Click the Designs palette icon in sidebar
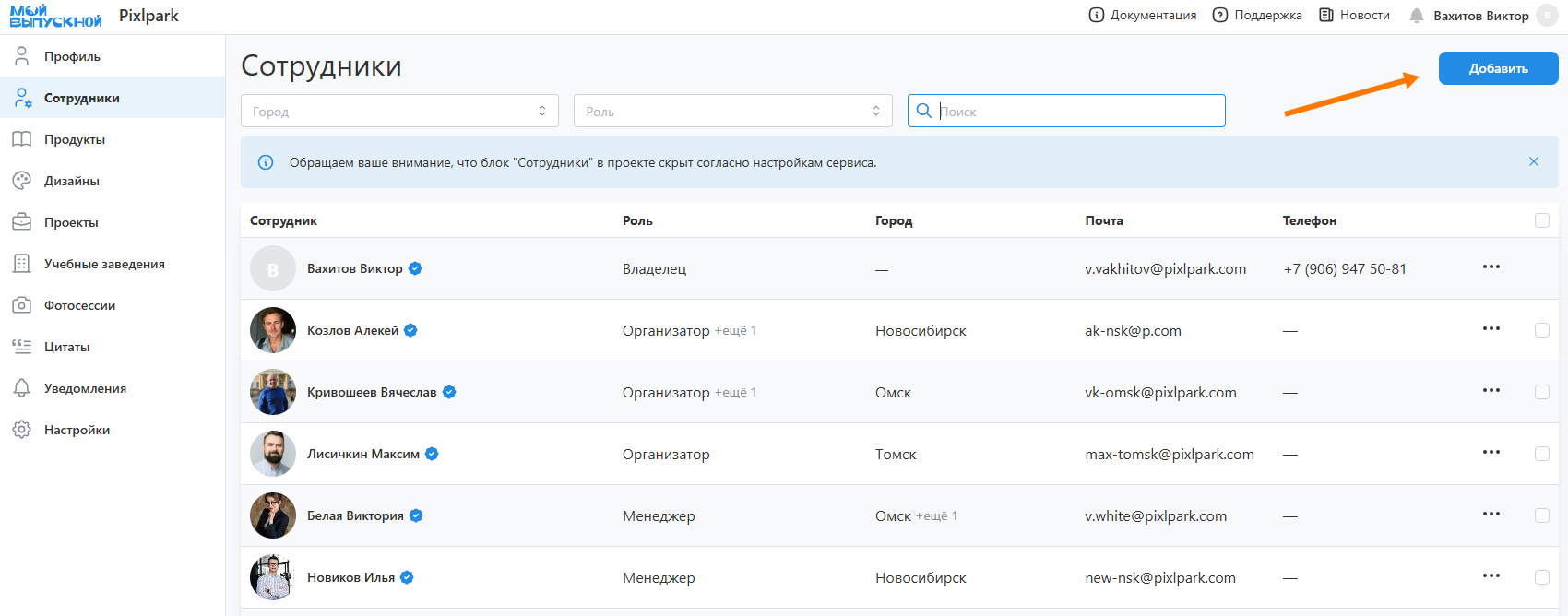This screenshot has width=1568, height=616. [x=22, y=181]
